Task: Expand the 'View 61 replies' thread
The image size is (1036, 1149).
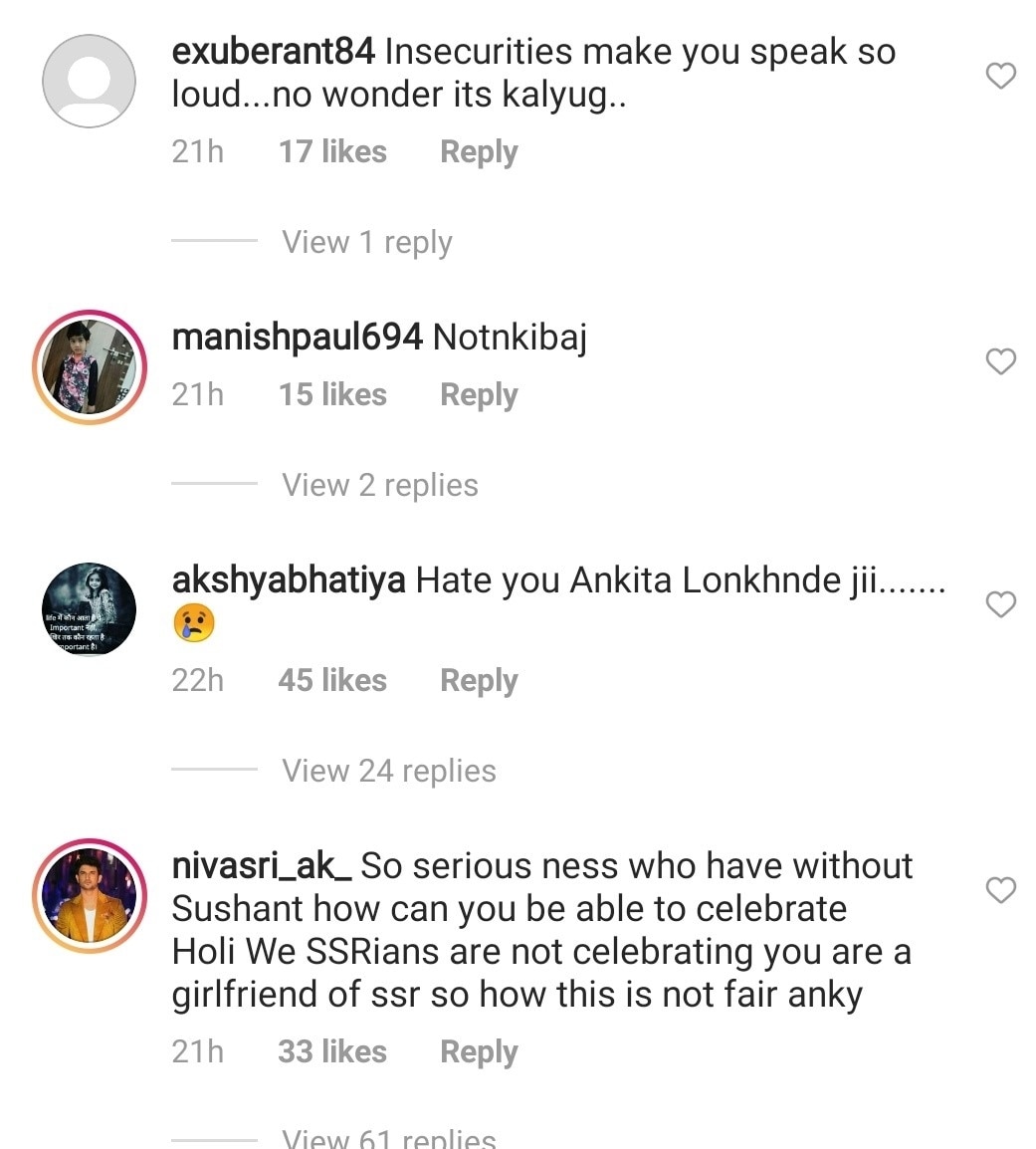Action: pos(388,1138)
